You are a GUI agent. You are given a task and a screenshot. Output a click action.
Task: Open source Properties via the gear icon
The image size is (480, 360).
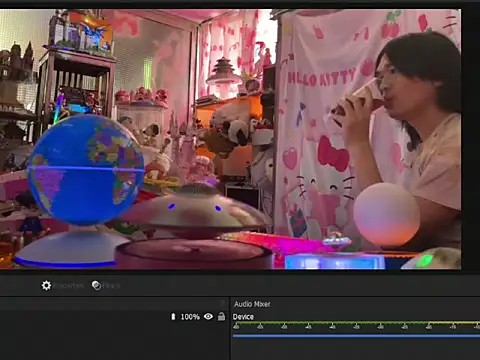(x=46, y=285)
